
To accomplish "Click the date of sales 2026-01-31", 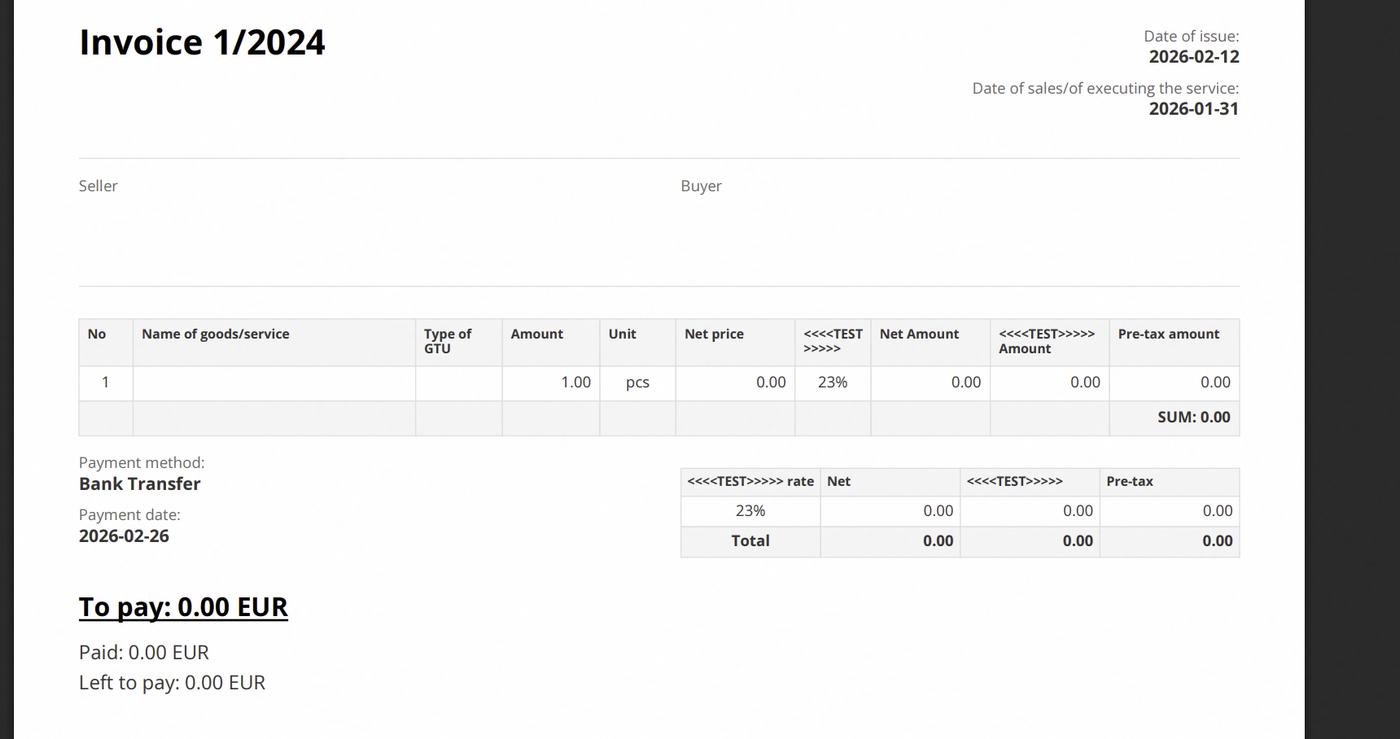I will [1193, 109].
